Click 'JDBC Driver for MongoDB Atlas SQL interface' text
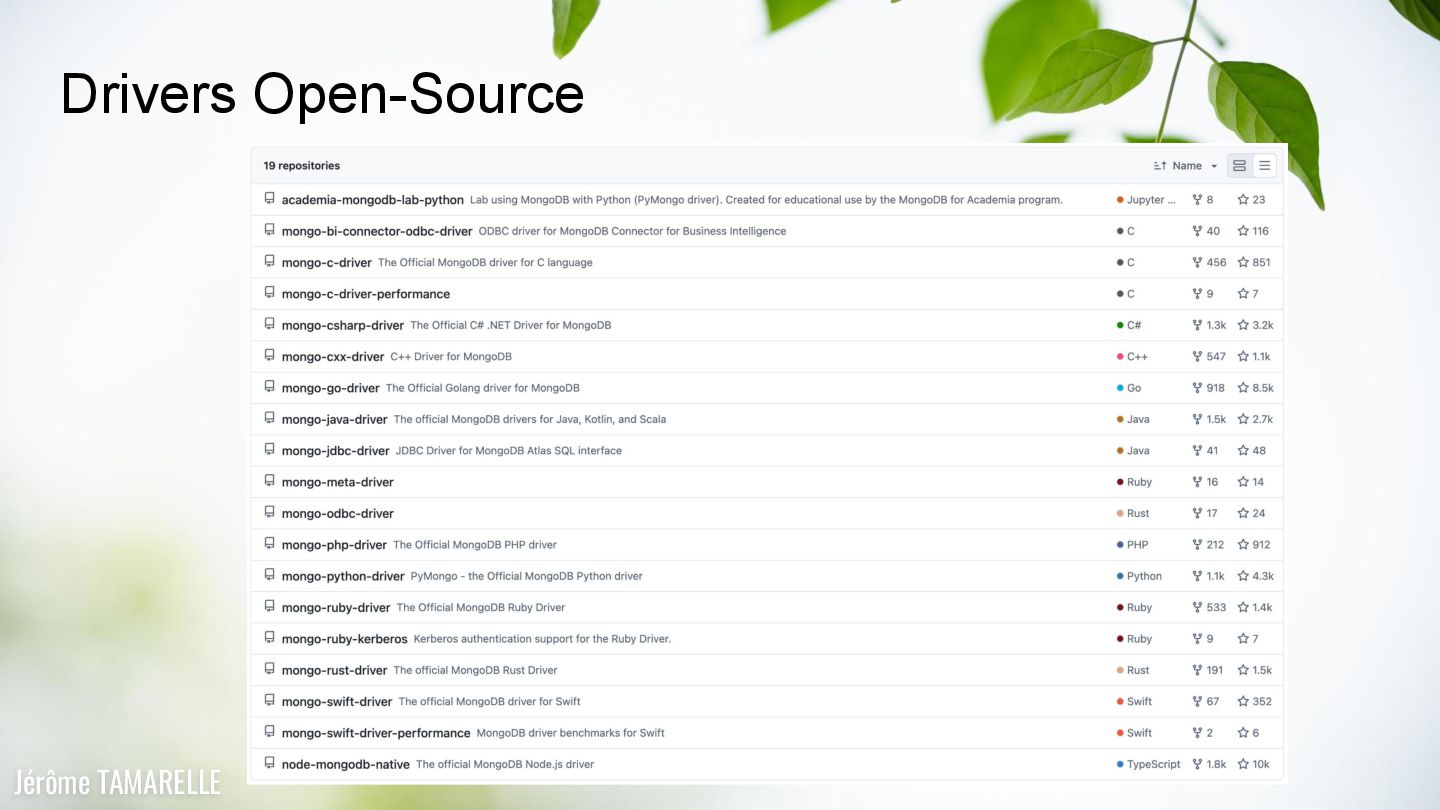This screenshot has height=810, width=1440. (x=509, y=451)
